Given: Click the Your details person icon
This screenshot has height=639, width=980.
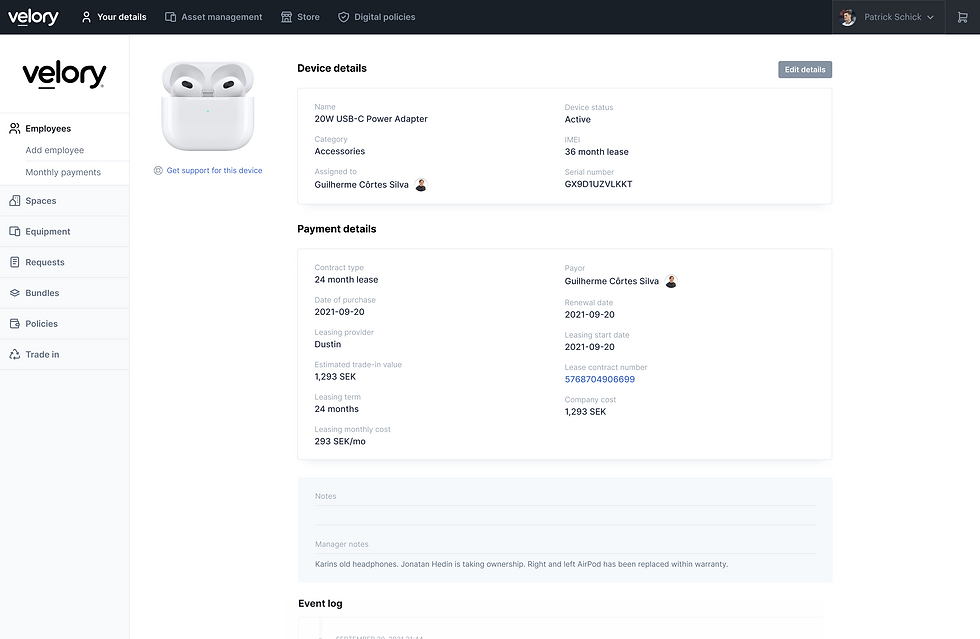Looking at the screenshot, I should point(86,17).
